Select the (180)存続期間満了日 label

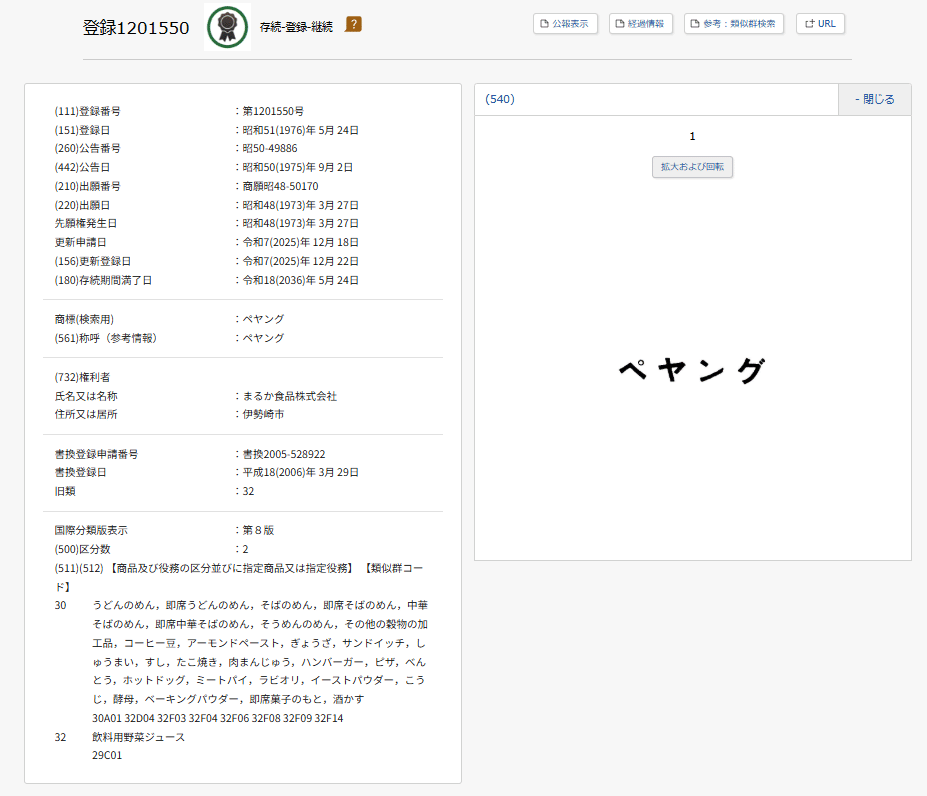pyautogui.click(x=103, y=280)
